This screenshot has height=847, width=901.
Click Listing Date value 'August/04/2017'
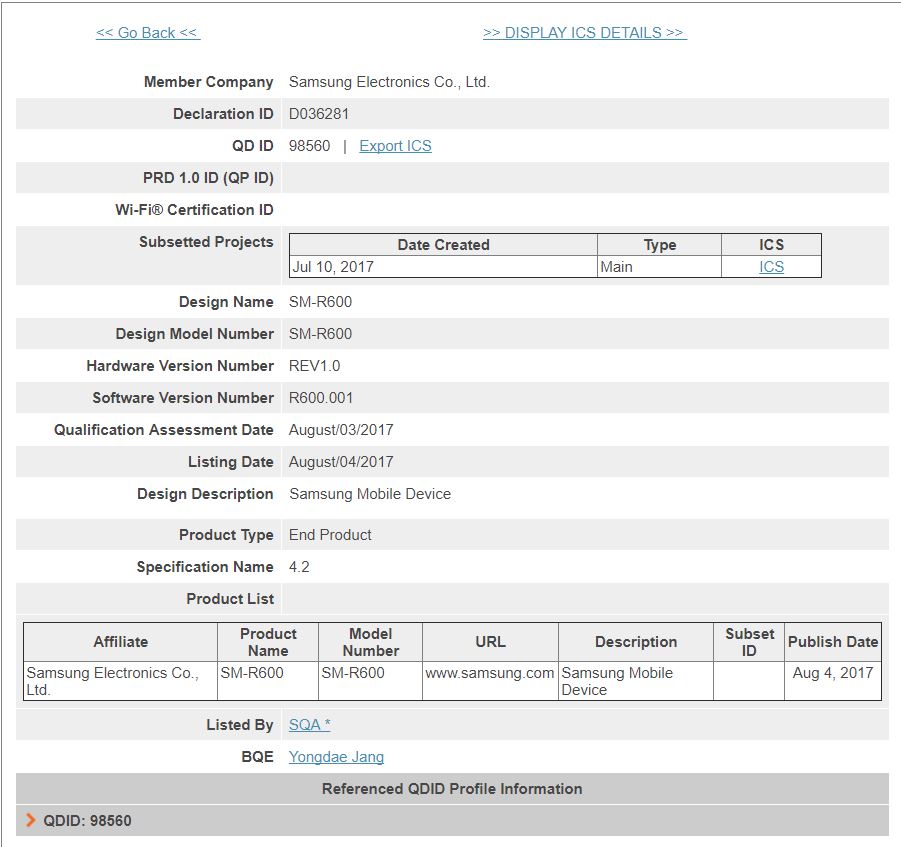pos(341,462)
